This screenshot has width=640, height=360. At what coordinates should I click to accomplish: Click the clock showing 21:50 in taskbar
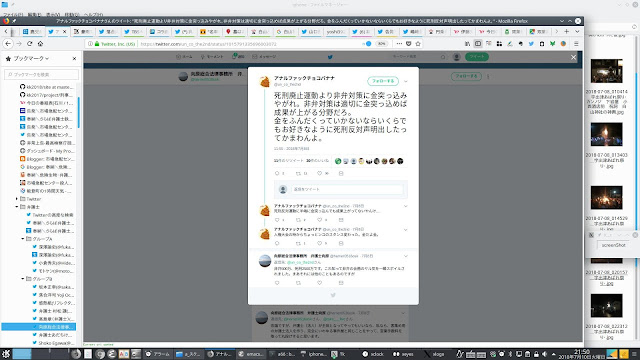pos(582,354)
